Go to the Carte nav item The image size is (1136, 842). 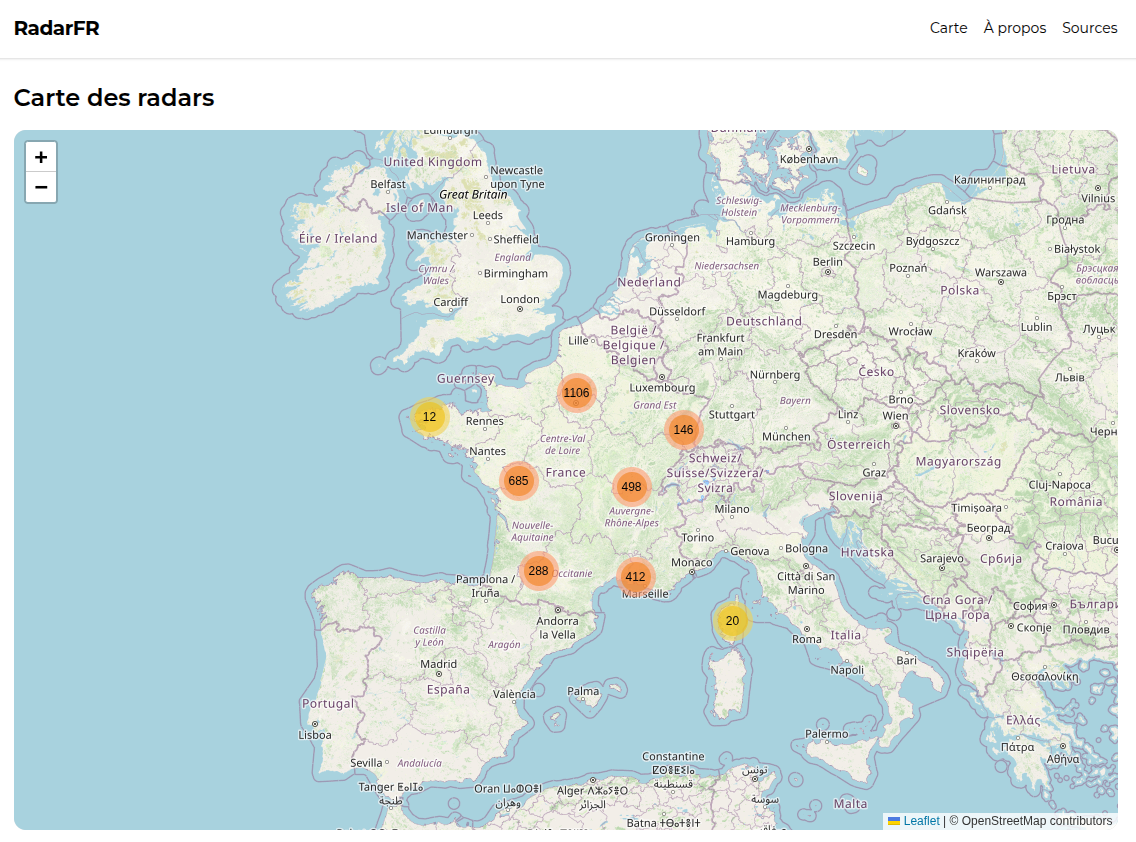948,28
